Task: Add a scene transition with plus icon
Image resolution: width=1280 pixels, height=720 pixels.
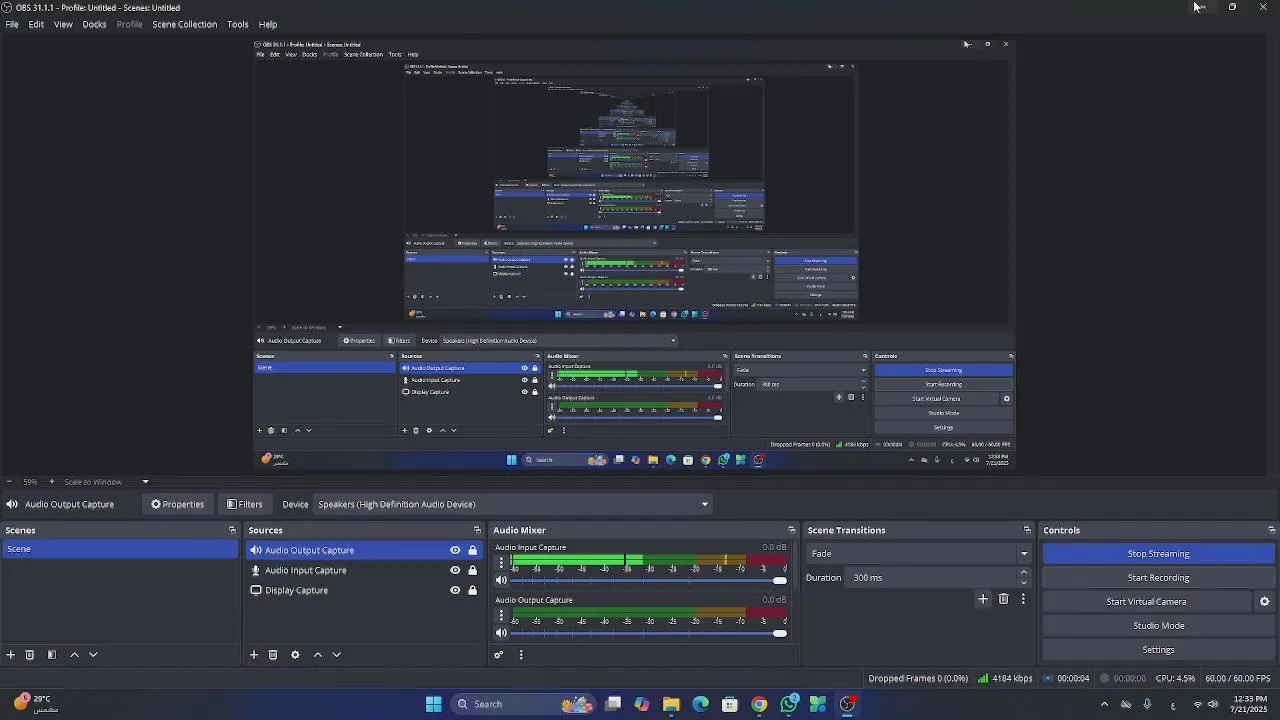Action: coord(983,599)
